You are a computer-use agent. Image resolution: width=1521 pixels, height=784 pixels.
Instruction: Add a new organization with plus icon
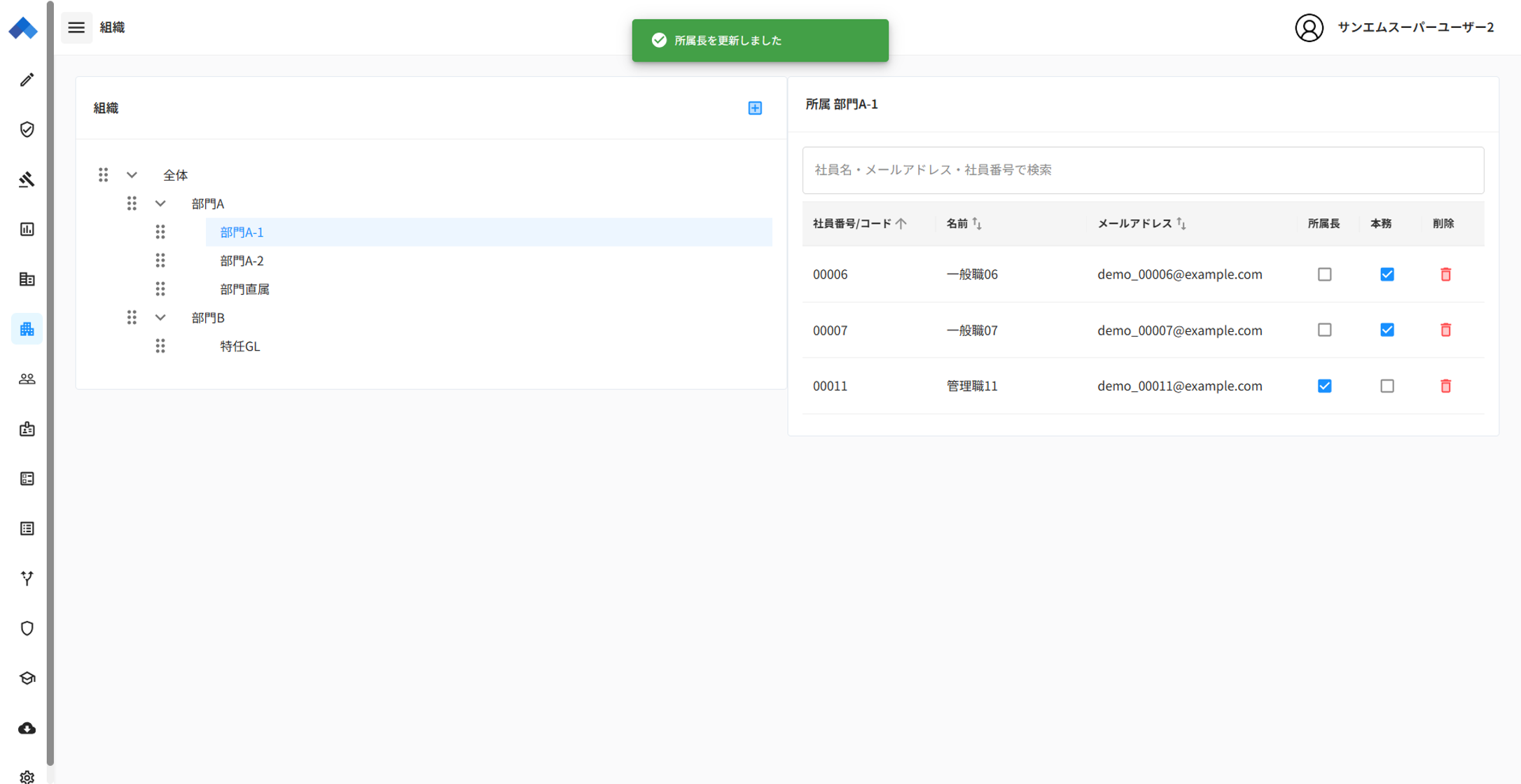(755, 108)
